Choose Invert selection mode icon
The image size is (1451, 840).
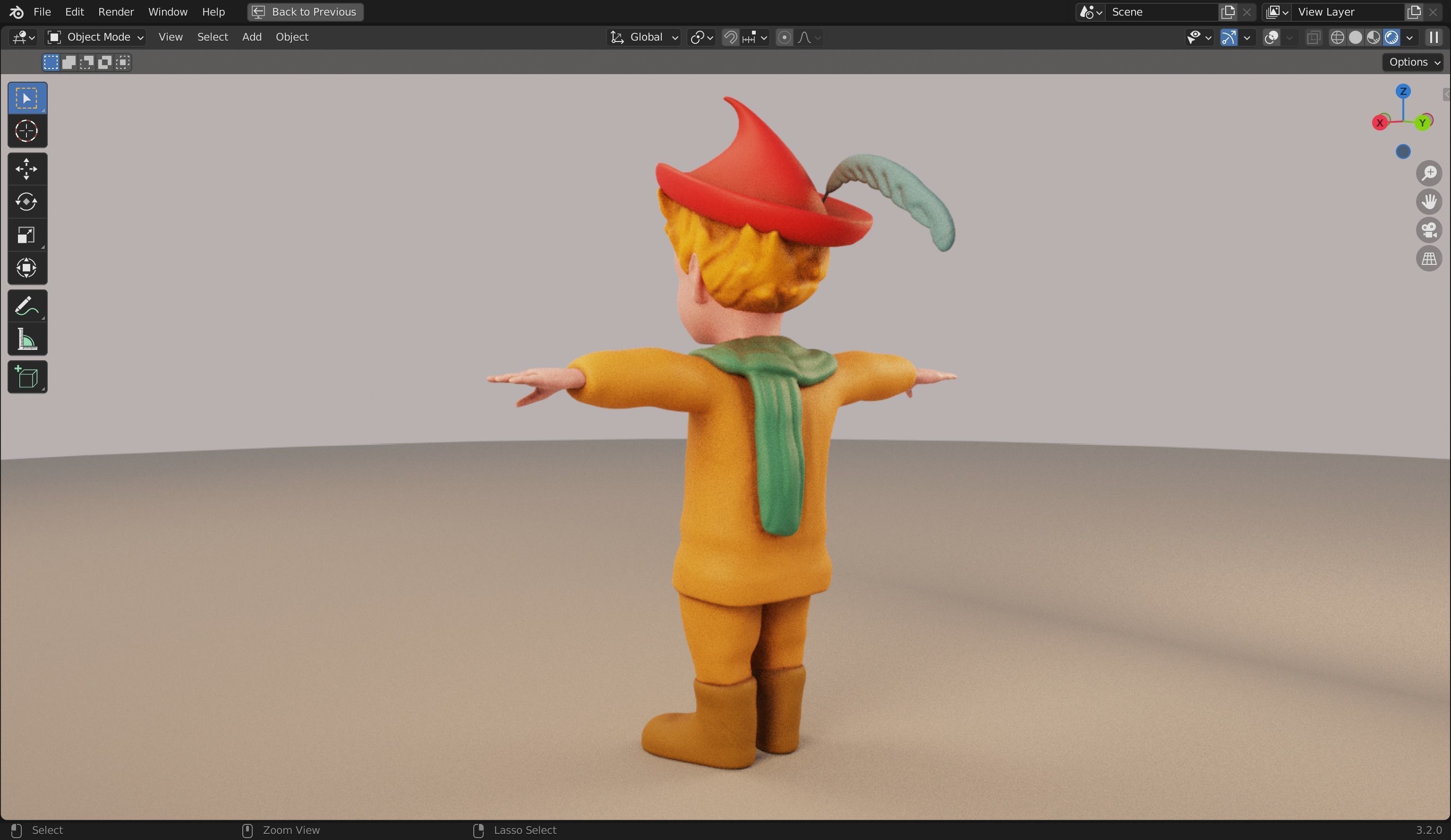[x=105, y=62]
